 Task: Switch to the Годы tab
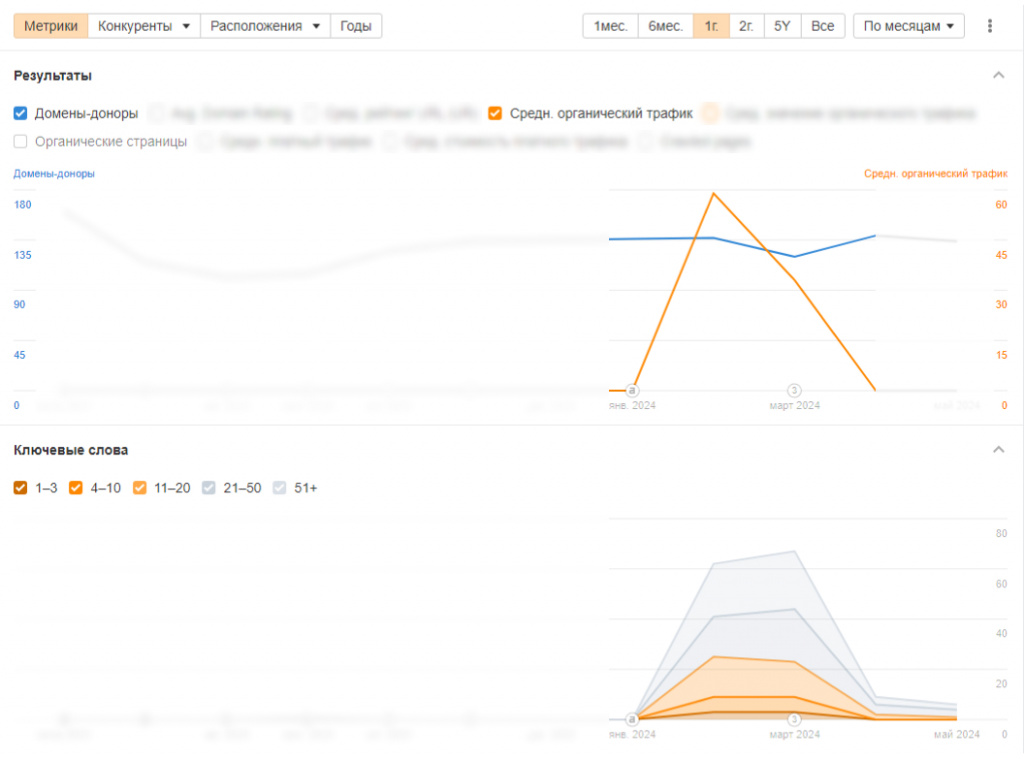tap(356, 26)
